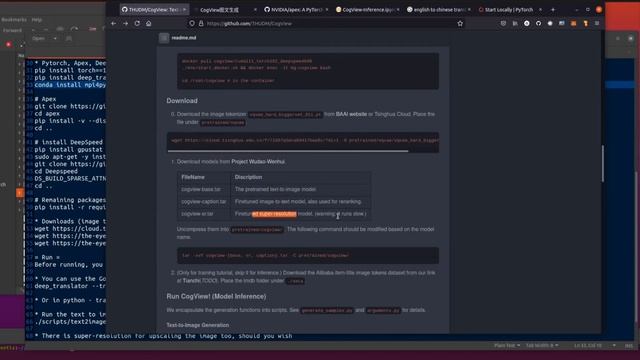The image size is (640, 360).
Task: Click the horizontal scrollbar under wget code block
Action: [x=288, y=151]
